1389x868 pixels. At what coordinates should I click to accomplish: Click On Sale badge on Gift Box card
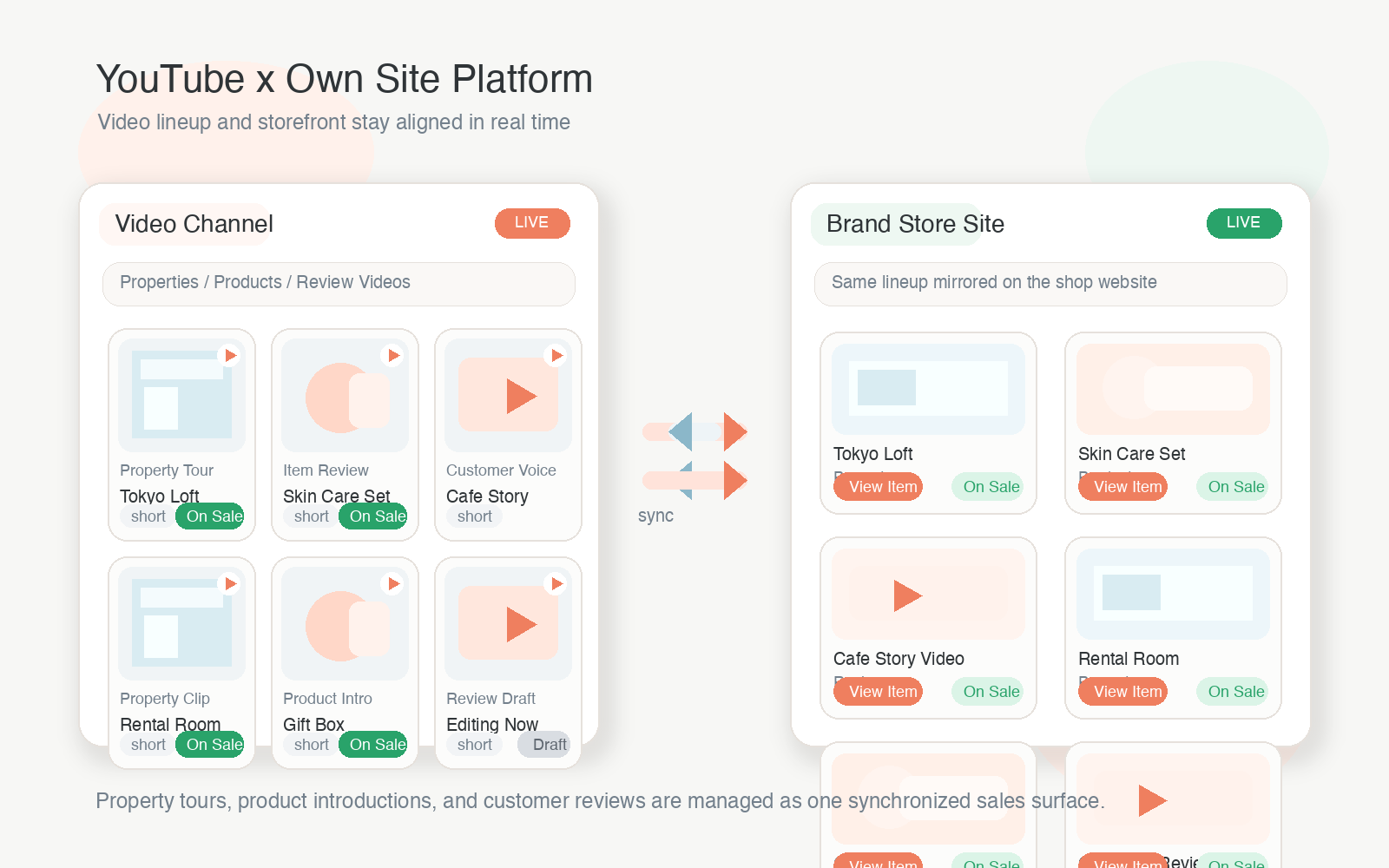click(x=373, y=745)
